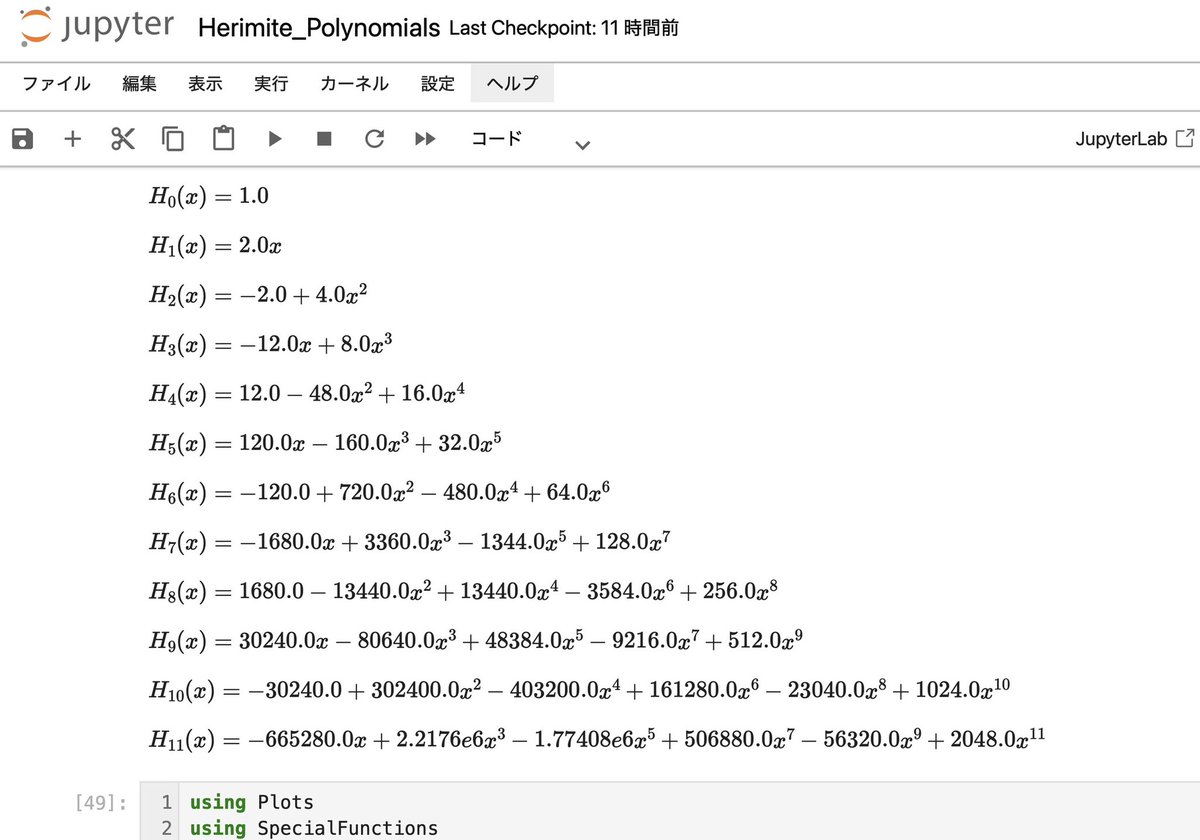Viewport: 1200px width, 840px height.
Task: Click the H7(x) polynomial output line
Action: [409, 541]
